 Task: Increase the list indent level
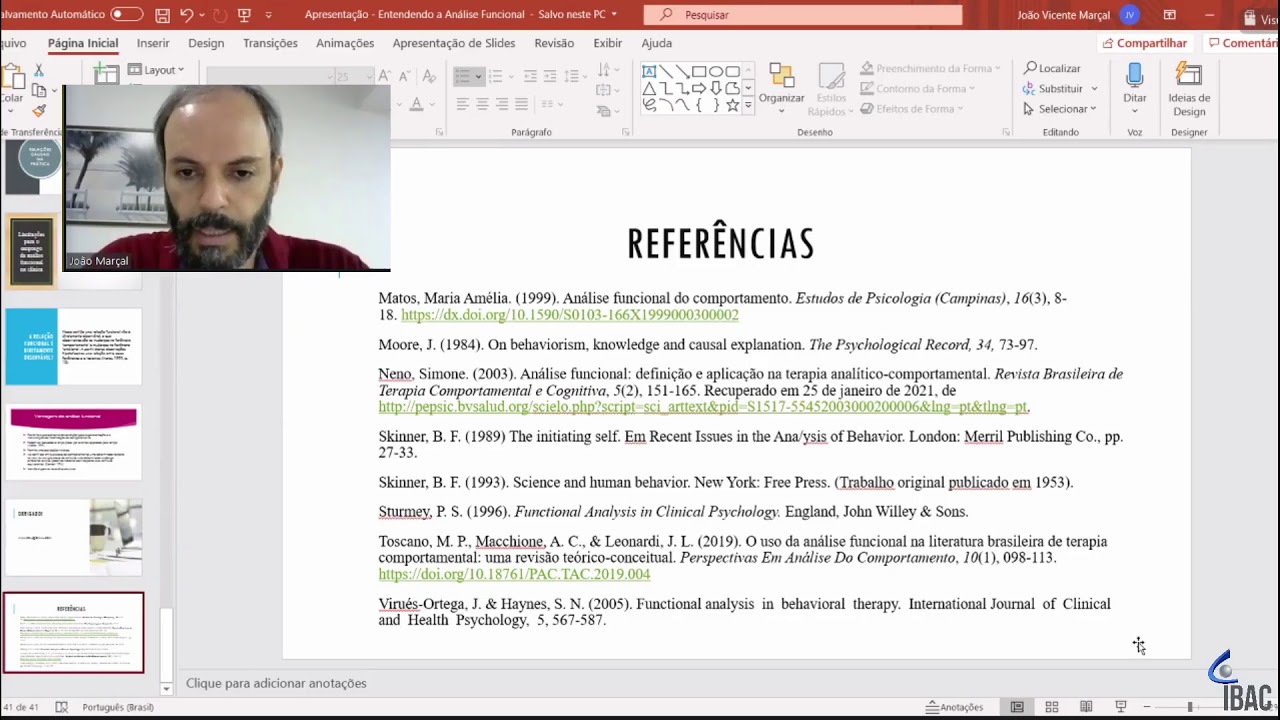point(551,76)
